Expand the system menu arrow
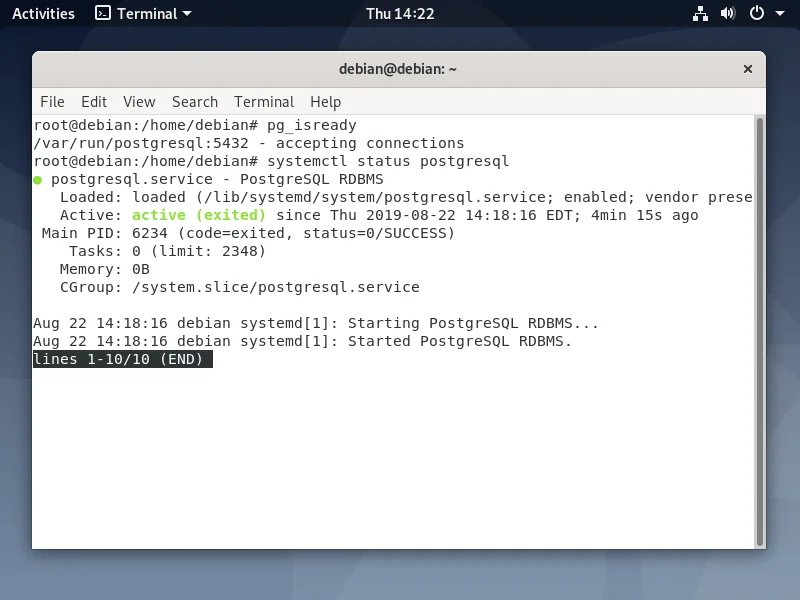The height and width of the screenshot is (600, 800). point(780,14)
